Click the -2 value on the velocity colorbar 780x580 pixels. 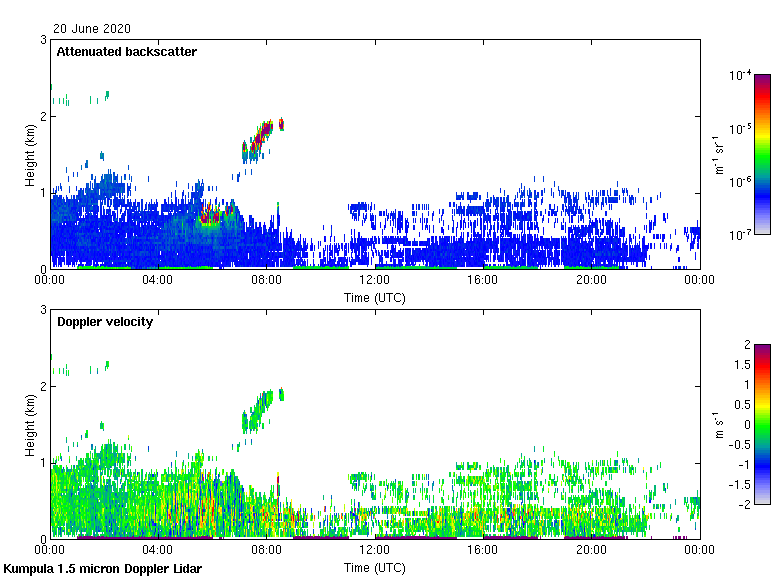tap(744, 504)
